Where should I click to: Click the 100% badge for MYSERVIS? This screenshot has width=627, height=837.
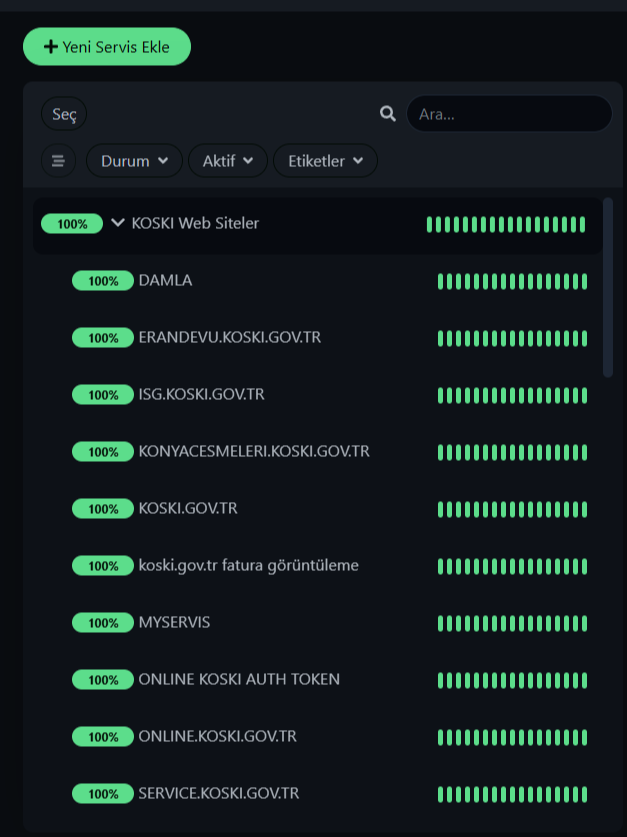pos(102,624)
